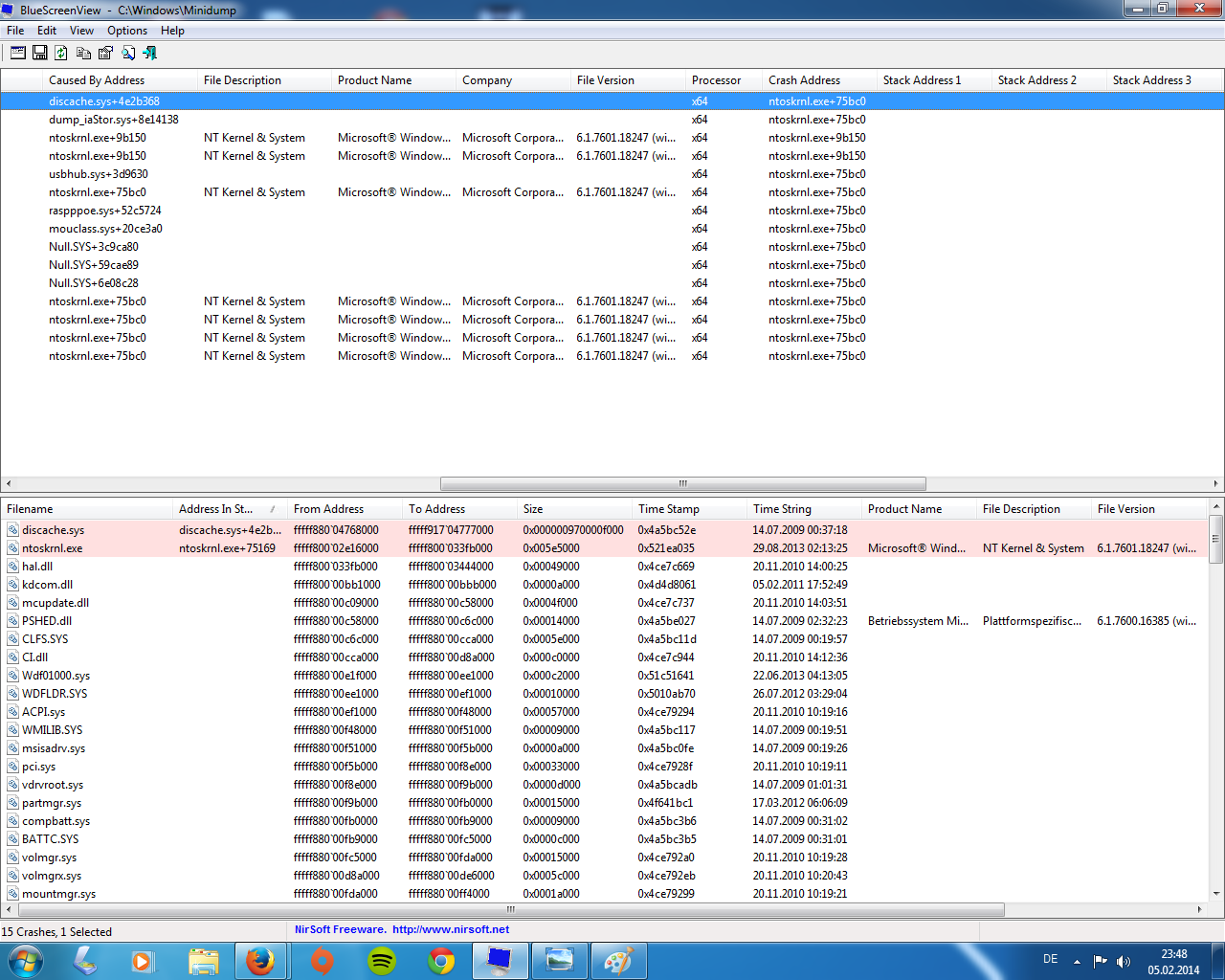This screenshot has width=1225, height=980.
Task: Select the Null.SYS+6e08c28 crash row
Action: click(x=612, y=283)
